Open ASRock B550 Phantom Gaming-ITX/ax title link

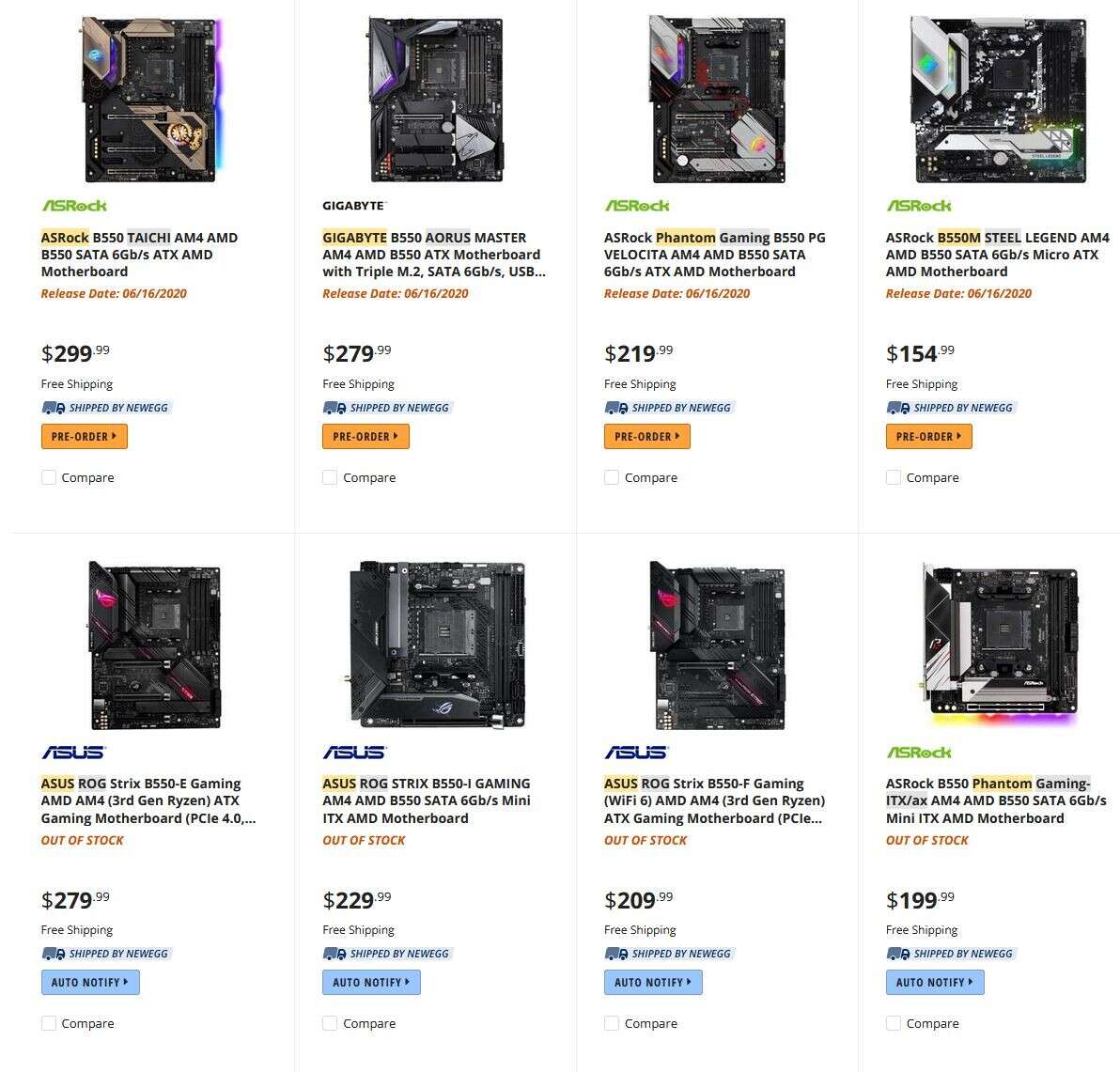coord(996,800)
